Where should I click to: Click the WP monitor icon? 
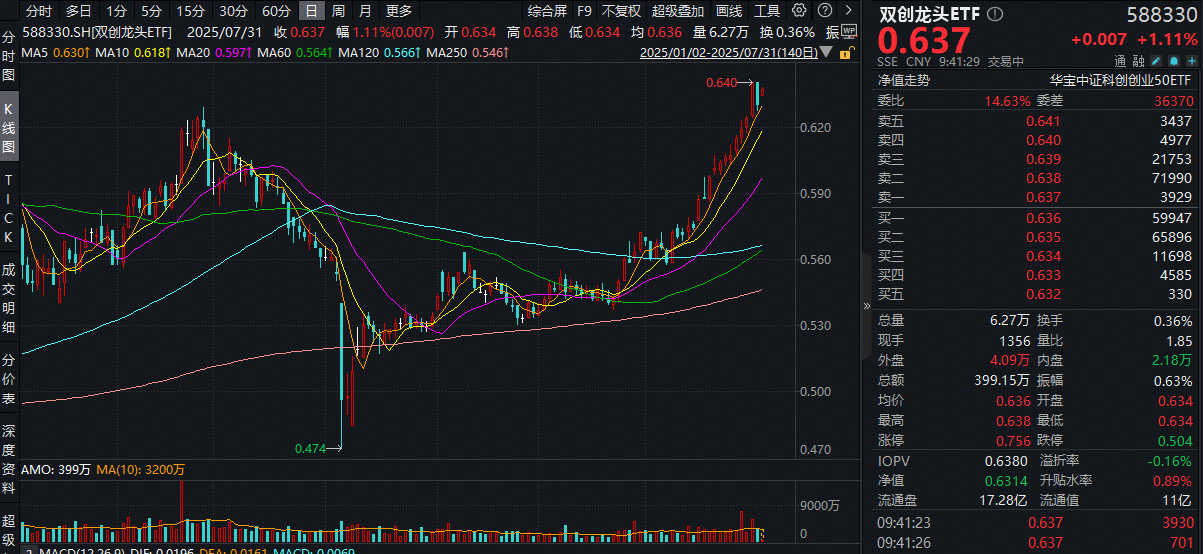(848, 31)
